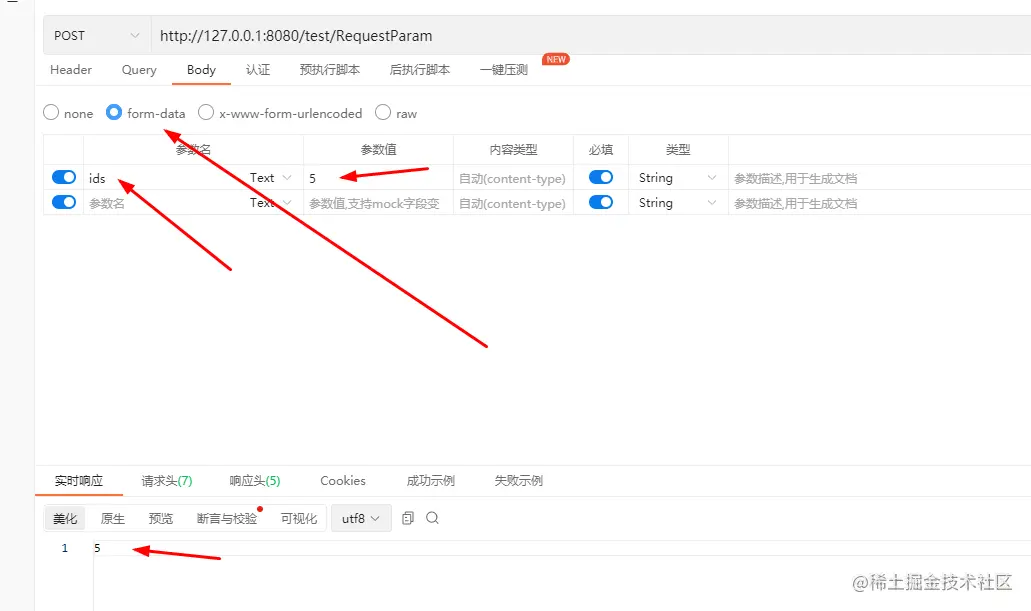The width and height of the screenshot is (1031, 611).
Task: Click the description field for ids row
Action: 879,178
